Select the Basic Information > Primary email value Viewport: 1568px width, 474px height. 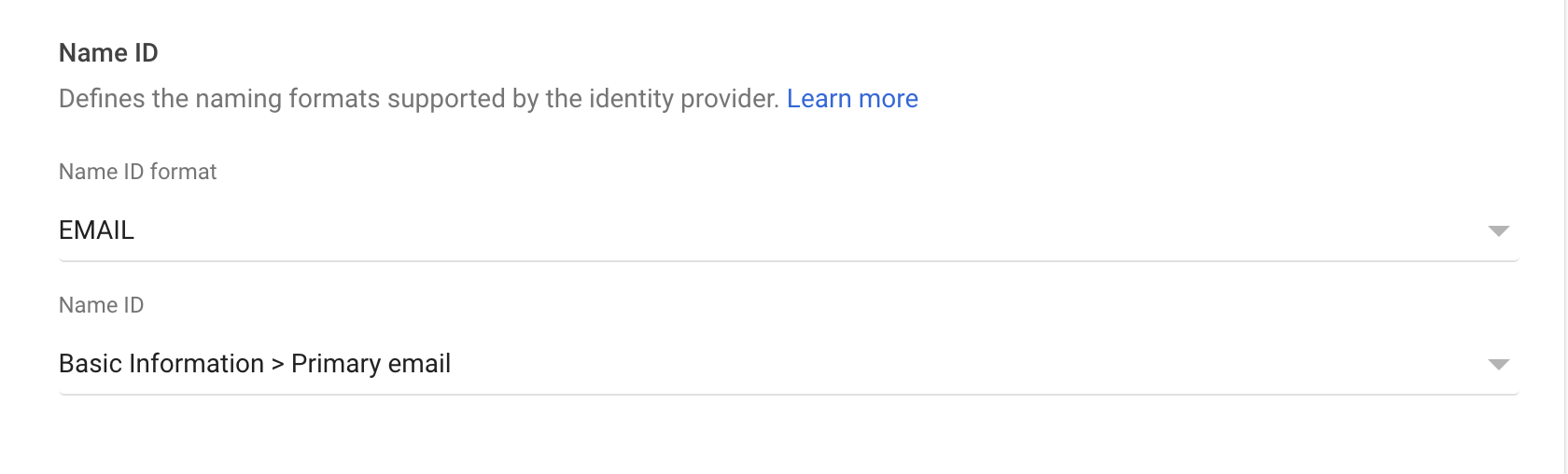point(254,364)
